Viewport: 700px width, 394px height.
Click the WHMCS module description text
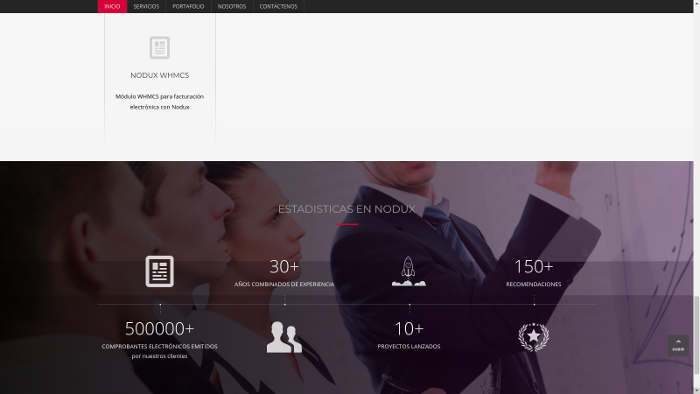(x=160, y=102)
